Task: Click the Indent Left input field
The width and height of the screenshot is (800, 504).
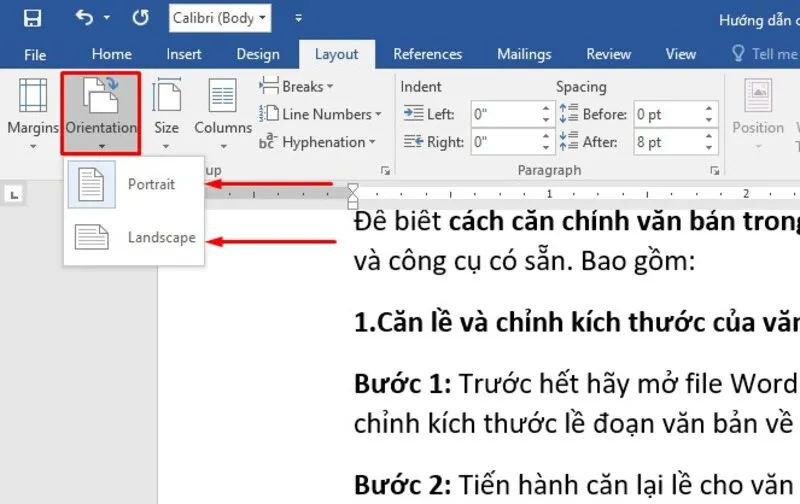Action: click(x=505, y=114)
